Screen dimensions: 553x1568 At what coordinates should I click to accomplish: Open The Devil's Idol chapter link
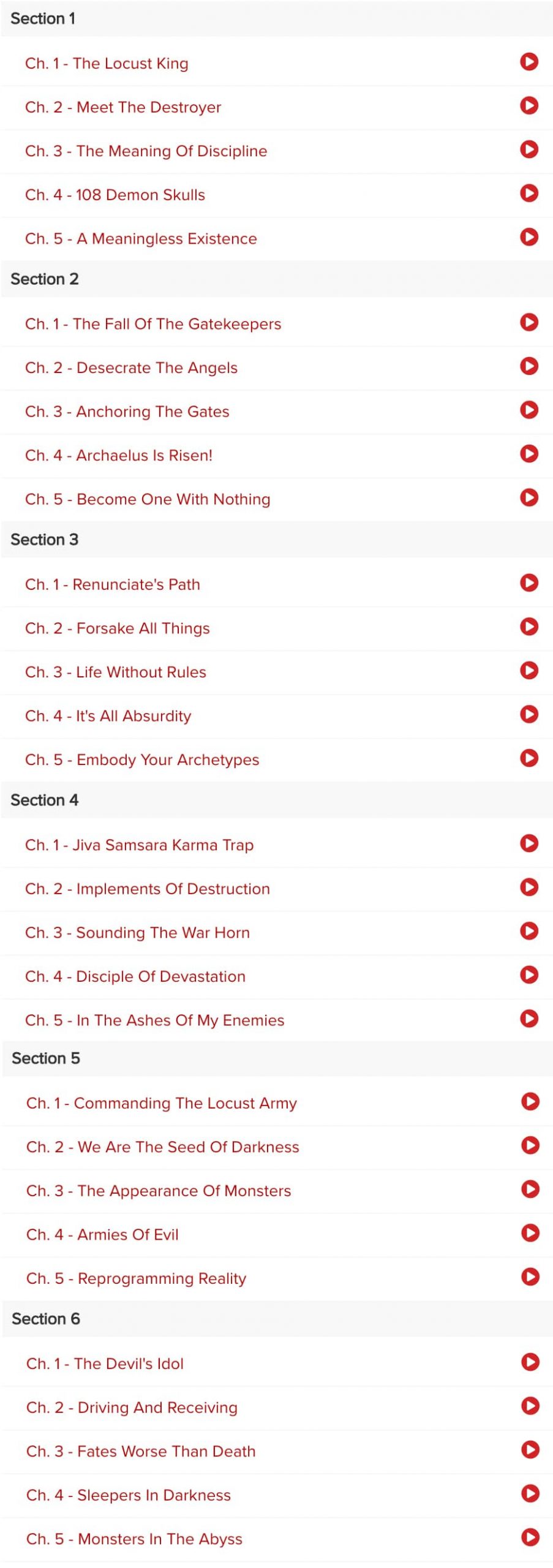(105, 1363)
